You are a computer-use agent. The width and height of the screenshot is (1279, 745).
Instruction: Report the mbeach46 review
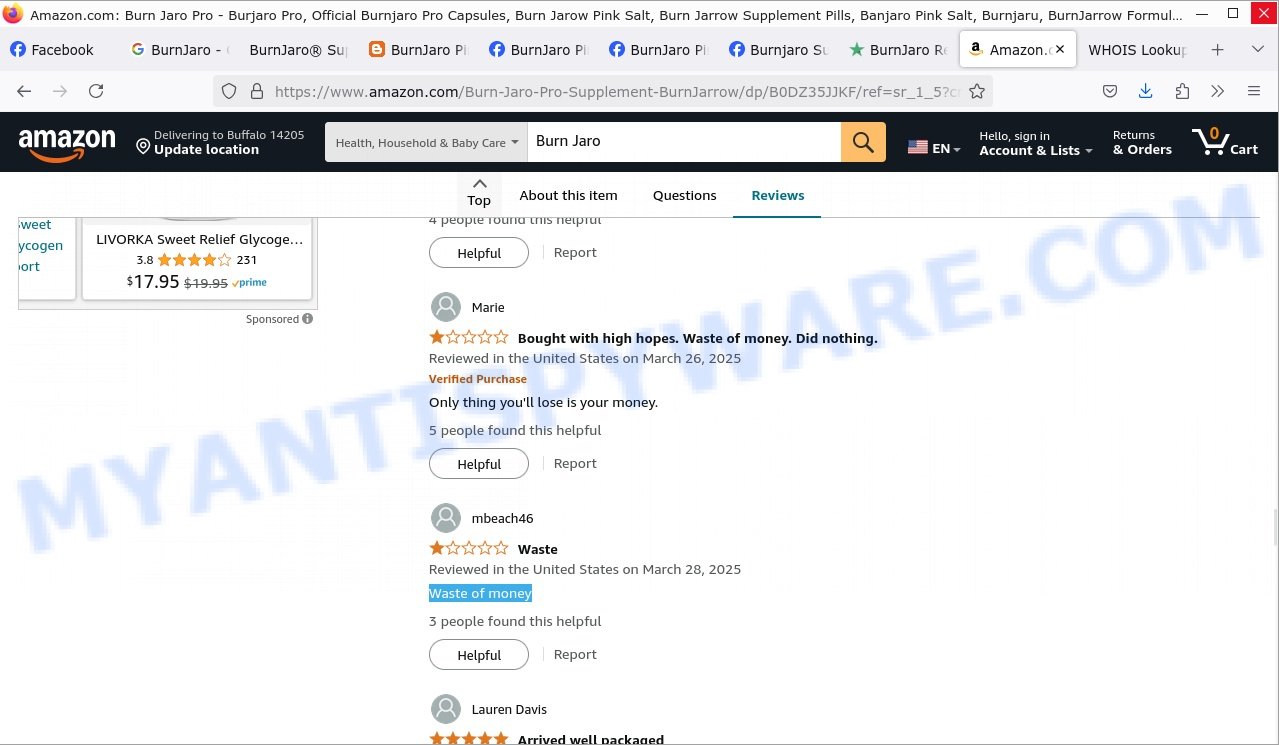575,654
